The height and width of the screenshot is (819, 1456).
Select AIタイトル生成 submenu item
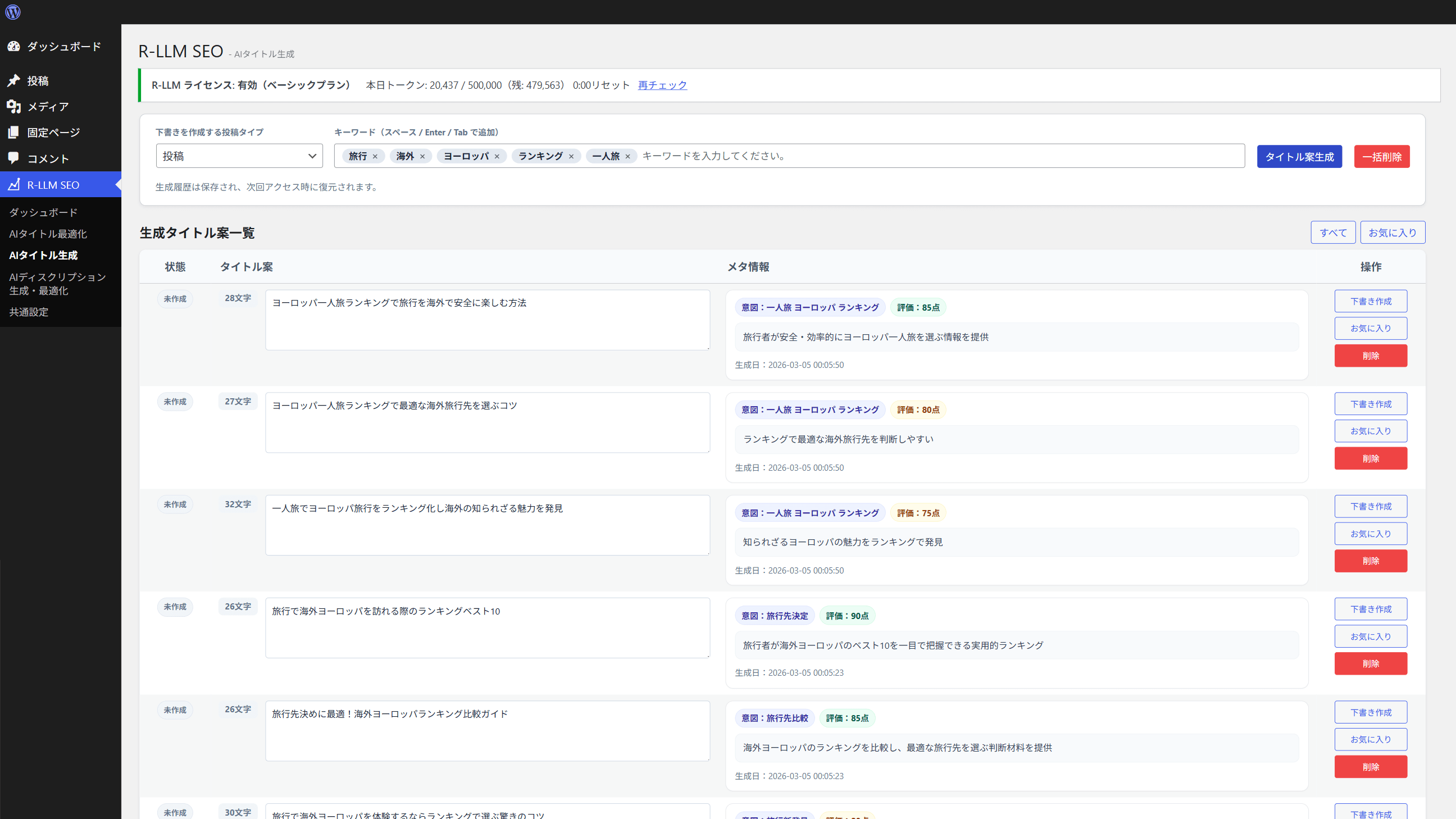(43, 256)
